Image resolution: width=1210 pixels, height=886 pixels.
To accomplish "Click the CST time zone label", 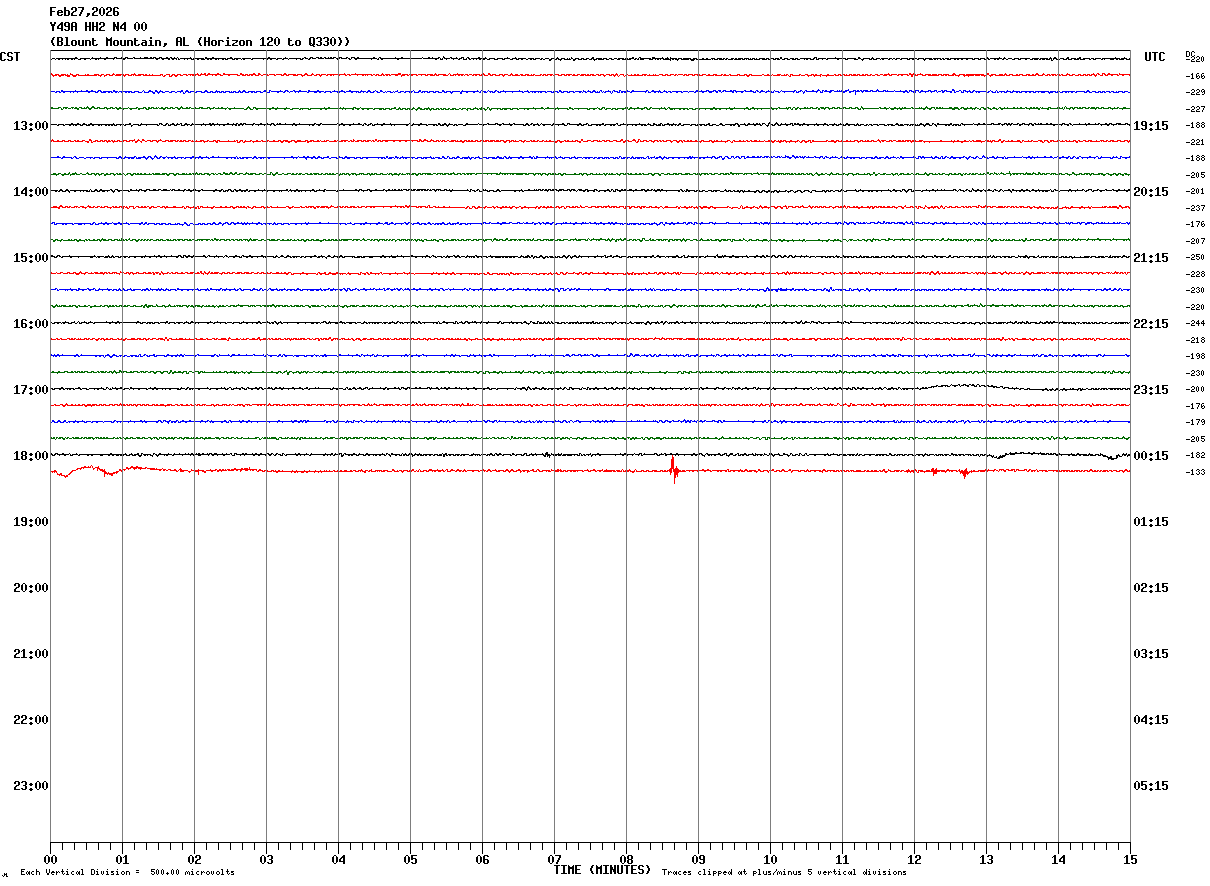I will click(x=10, y=57).
